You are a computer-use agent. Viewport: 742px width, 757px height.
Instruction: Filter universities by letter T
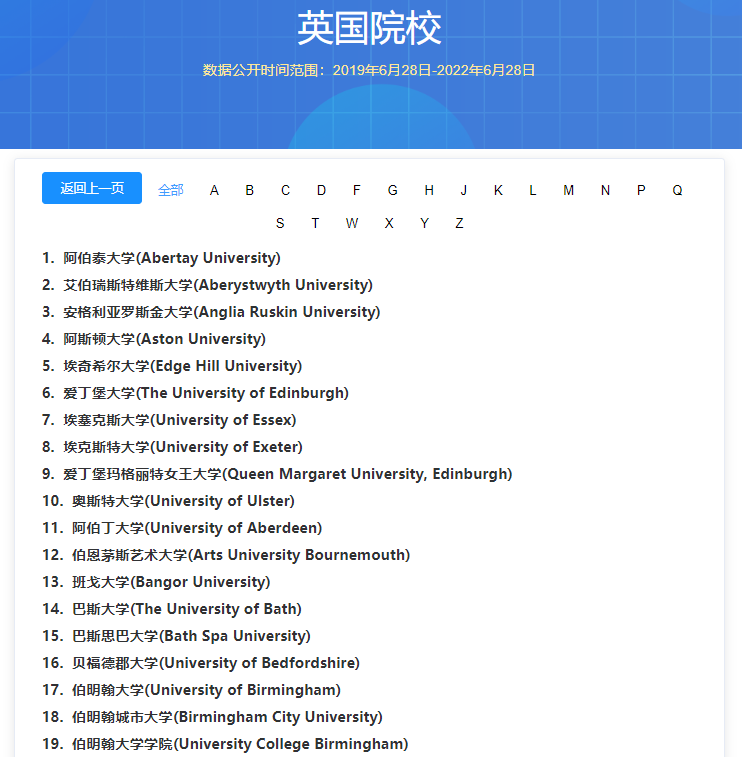click(x=315, y=223)
